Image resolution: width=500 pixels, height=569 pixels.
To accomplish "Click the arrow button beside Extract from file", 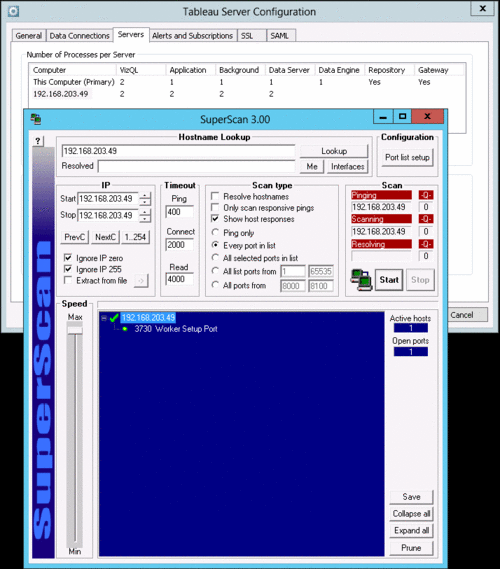I will pos(141,281).
